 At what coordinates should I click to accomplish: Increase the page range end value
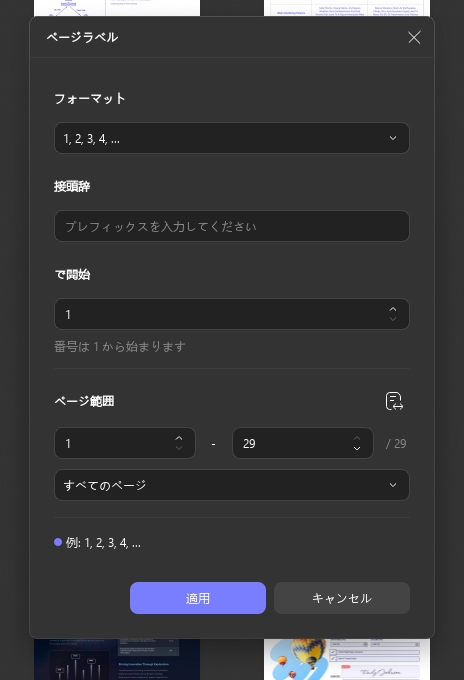[356, 438]
